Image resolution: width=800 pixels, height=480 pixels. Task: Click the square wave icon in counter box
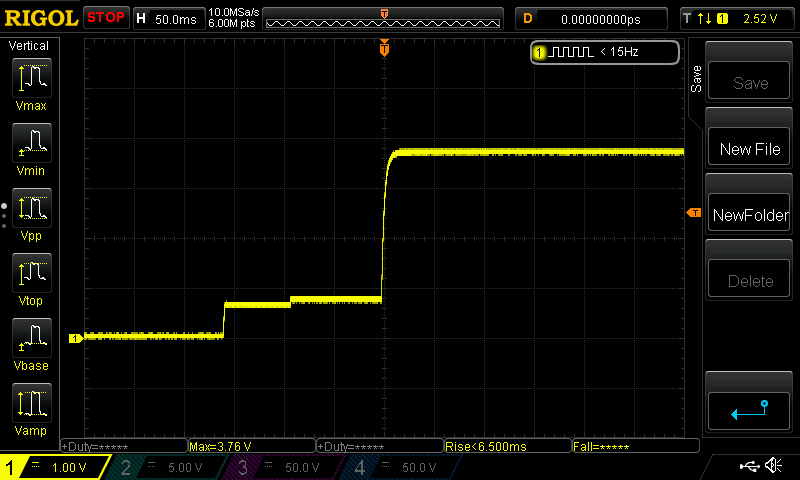click(x=572, y=52)
